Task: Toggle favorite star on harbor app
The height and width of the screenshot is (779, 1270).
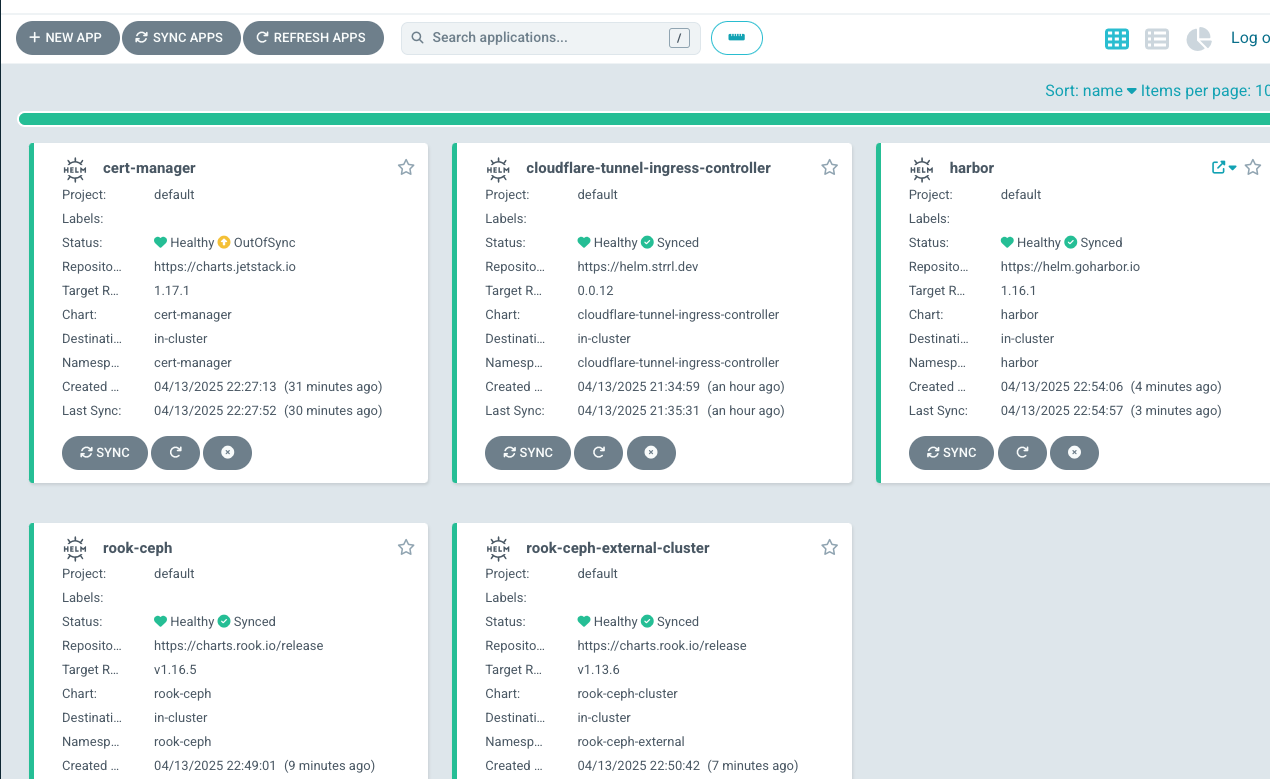Action: [x=1252, y=168]
